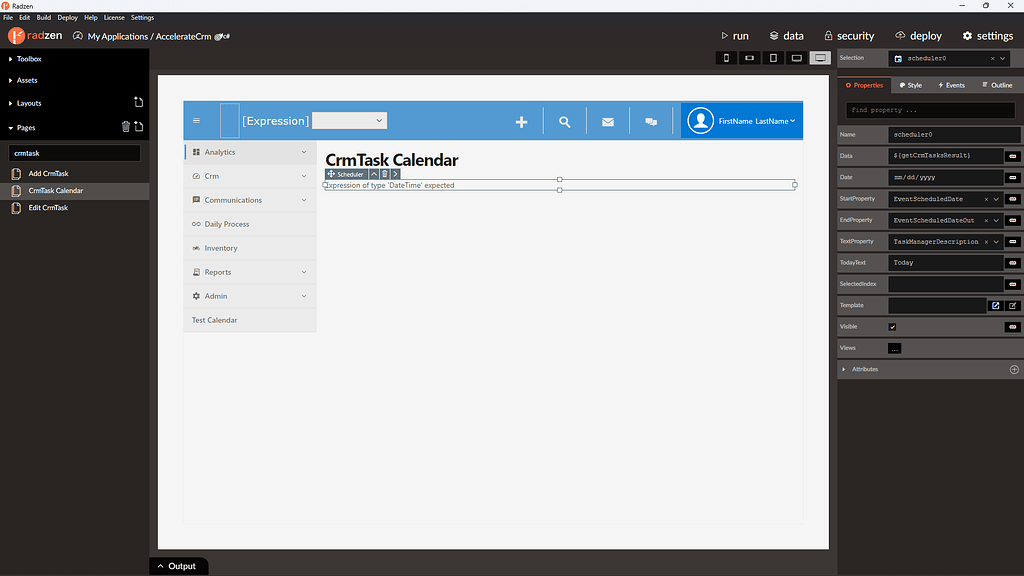Uncheck the Visible property checkbox
This screenshot has height=576, width=1024.
tap(893, 327)
